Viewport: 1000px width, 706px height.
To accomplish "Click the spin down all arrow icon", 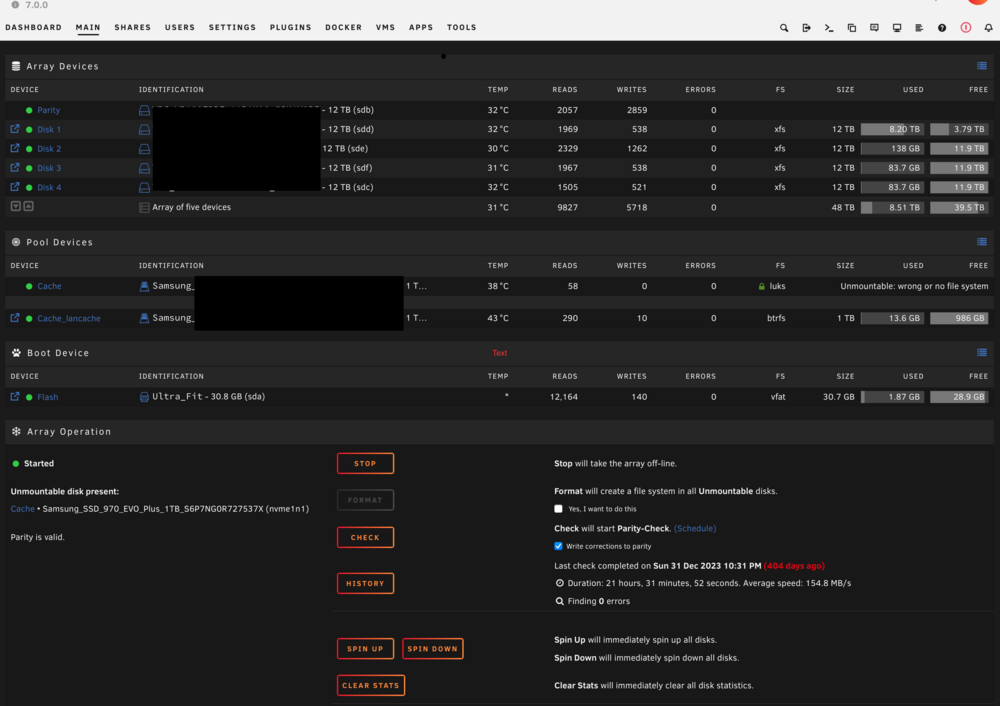I will 16,206.
